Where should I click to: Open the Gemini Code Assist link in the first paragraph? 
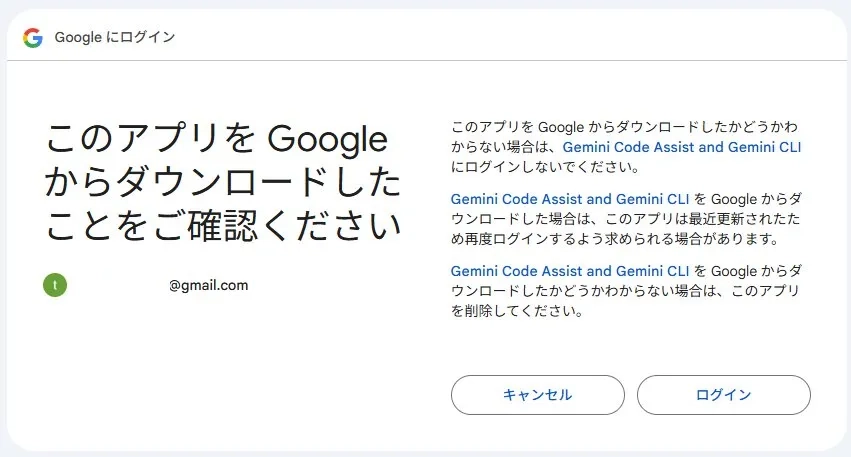(x=682, y=147)
